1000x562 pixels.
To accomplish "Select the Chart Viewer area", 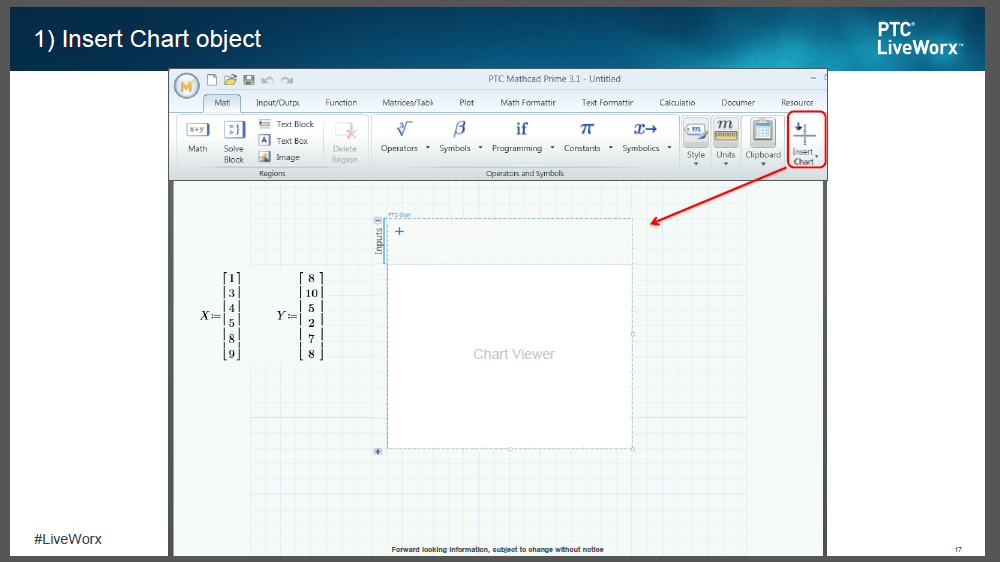I will click(x=510, y=357).
